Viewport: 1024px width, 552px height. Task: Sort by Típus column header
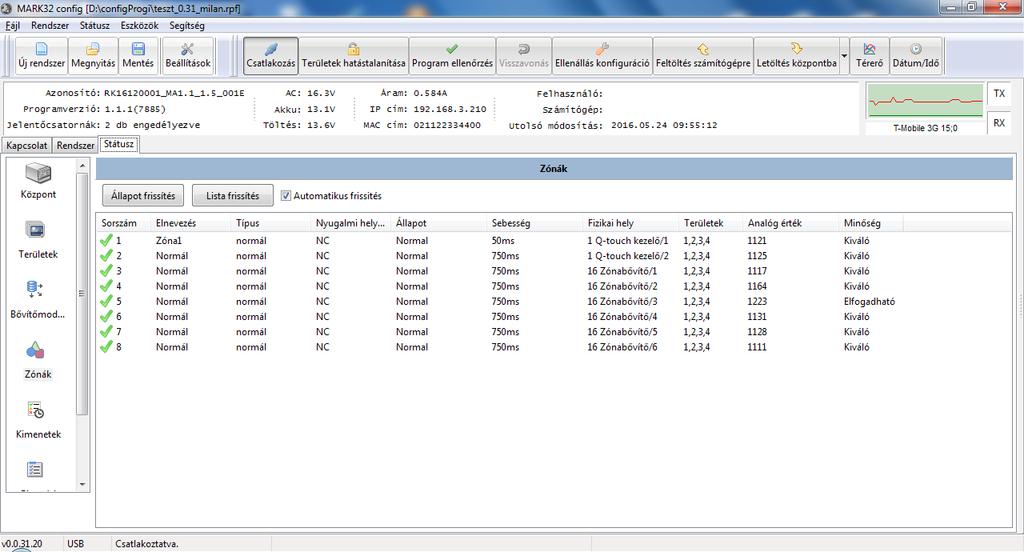click(x=272, y=223)
